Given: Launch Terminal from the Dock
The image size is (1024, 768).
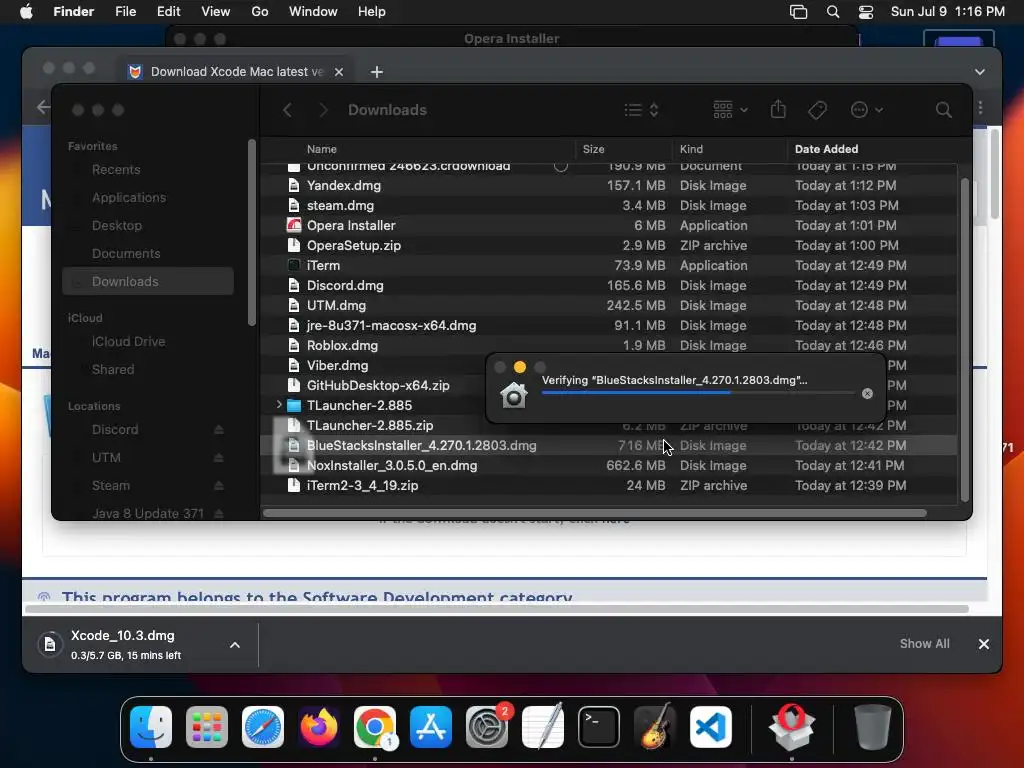Looking at the screenshot, I should pos(599,727).
